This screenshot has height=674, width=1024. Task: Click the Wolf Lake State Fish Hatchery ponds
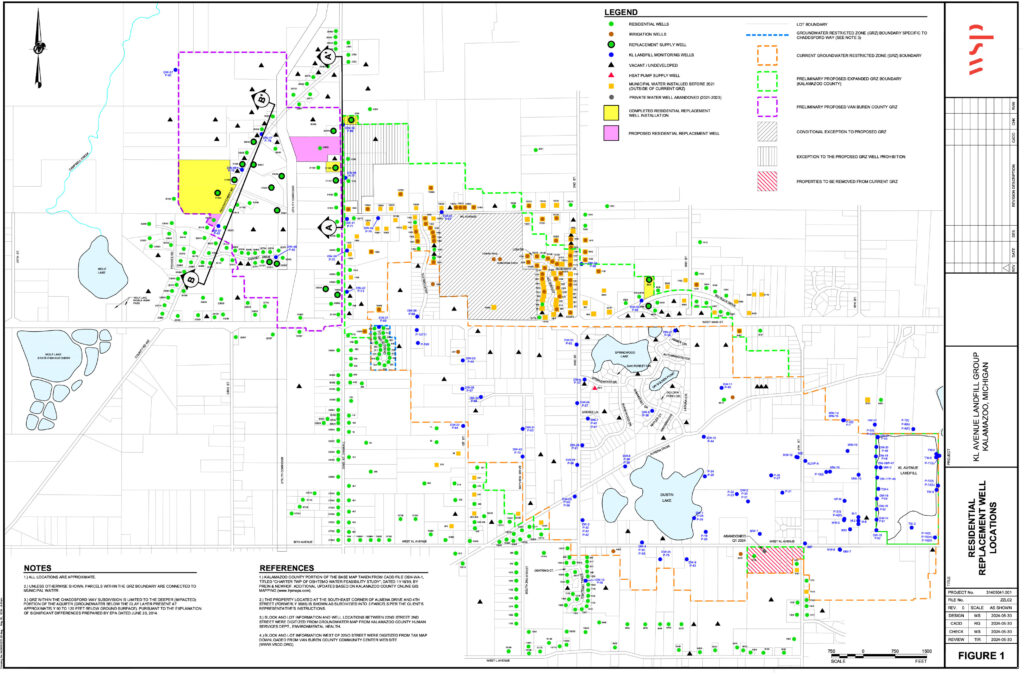tap(63, 379)
